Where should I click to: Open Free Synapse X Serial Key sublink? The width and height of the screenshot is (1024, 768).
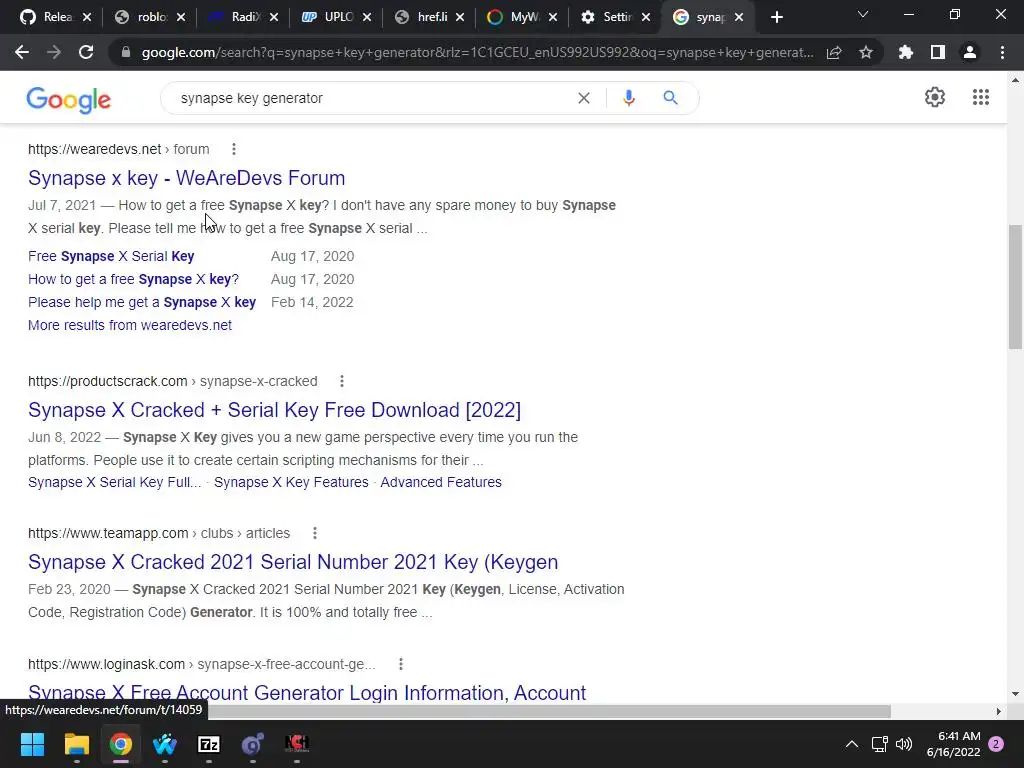tap(111, 256)
